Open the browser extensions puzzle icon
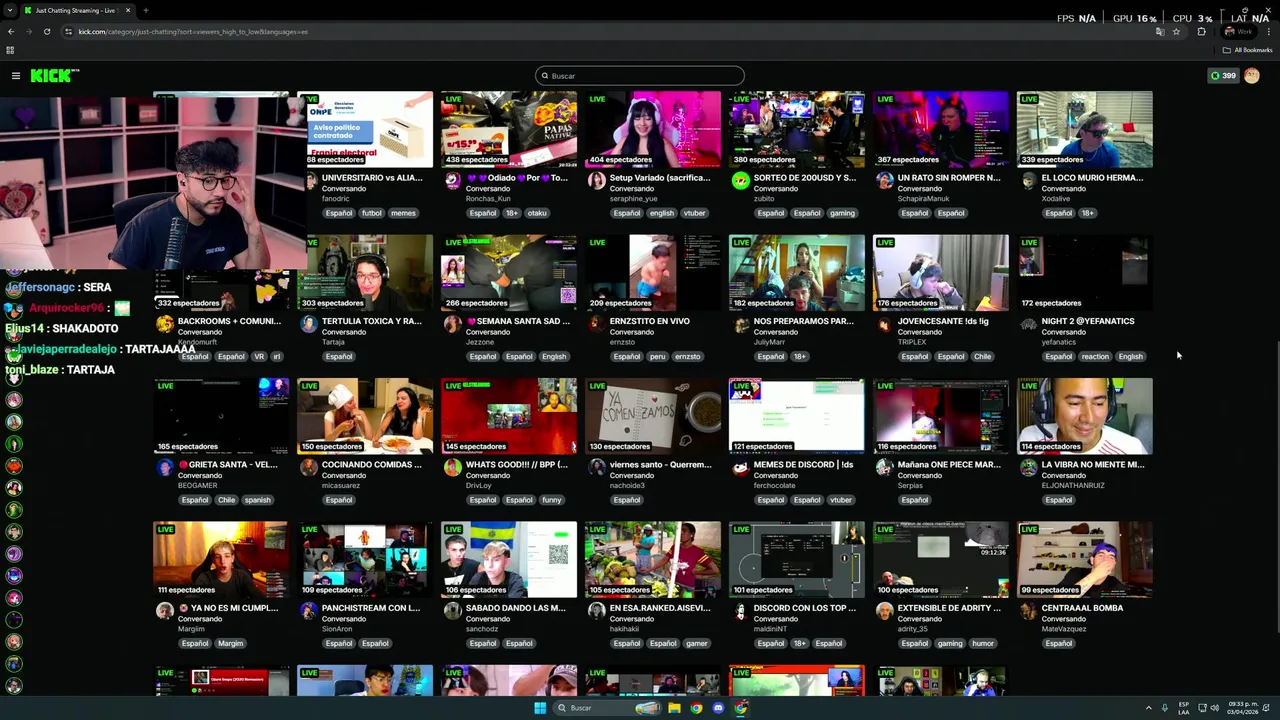Screen dimensions: 1280x720 click(x=1201, y=31)
